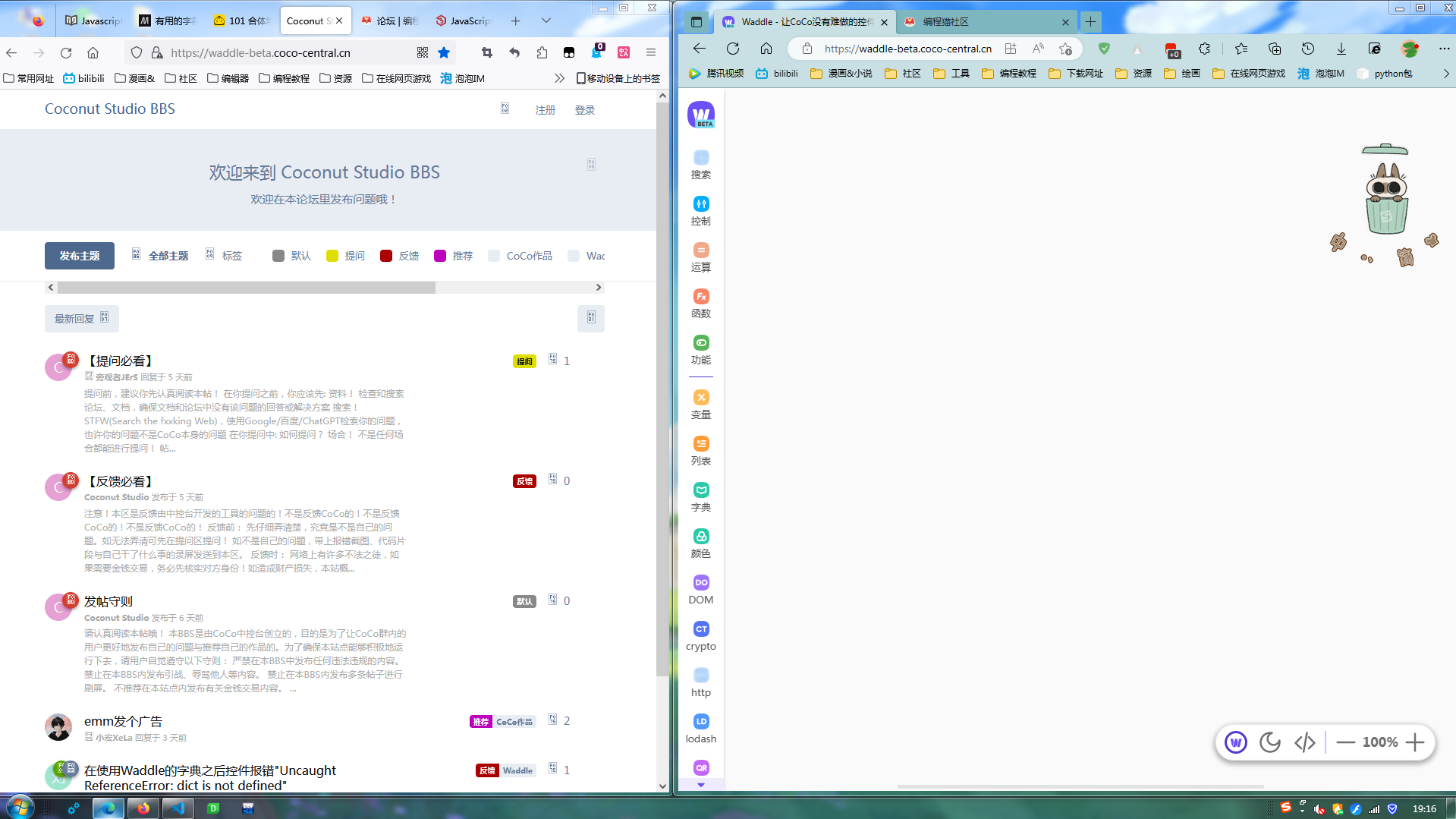Filter by the purple 推荐 tag swatch
The width and height of the screenshot is (1456, 819).
click(x=440, y=256)
